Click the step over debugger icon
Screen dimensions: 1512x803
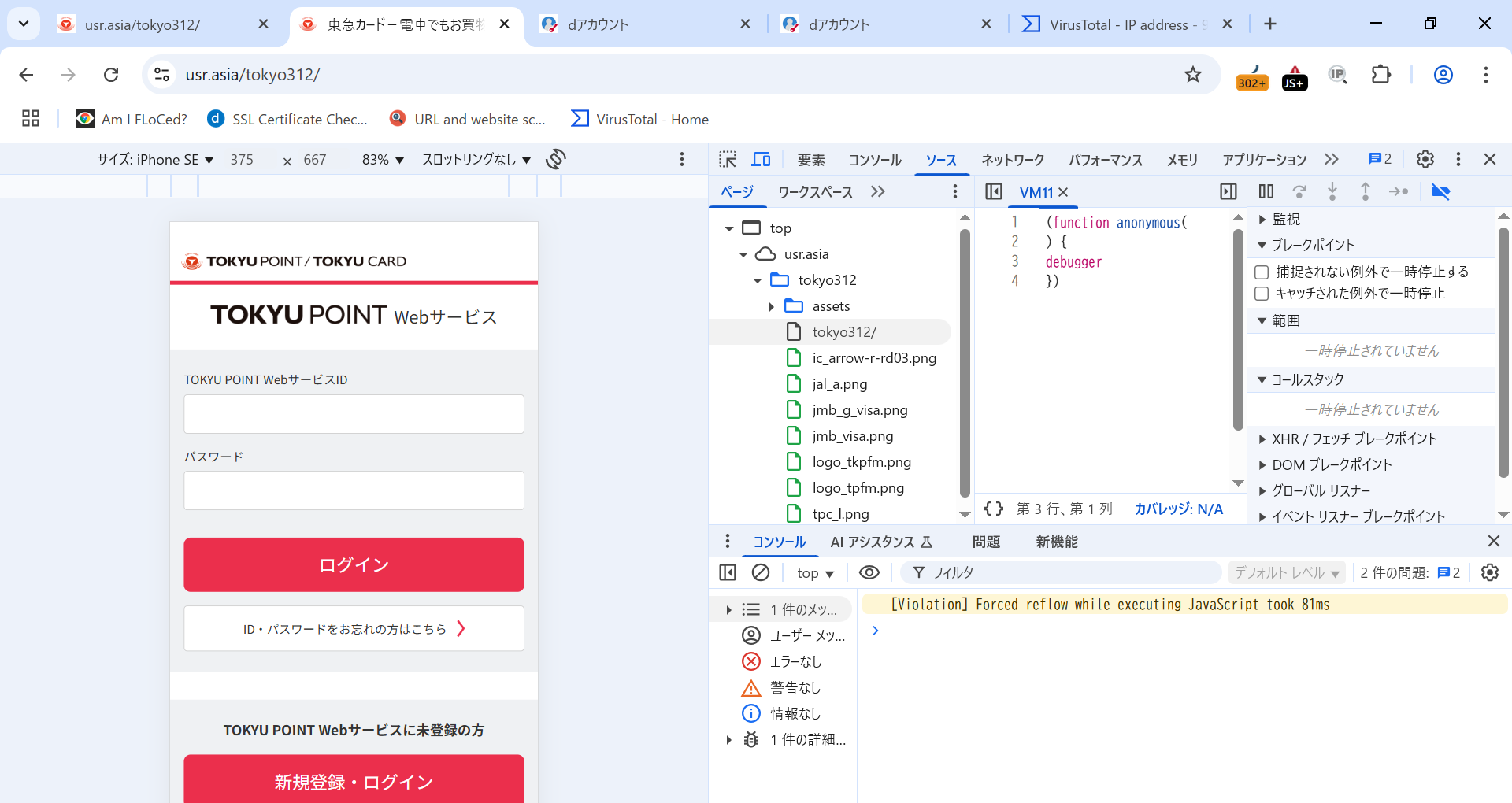(x=1299, y=191)
